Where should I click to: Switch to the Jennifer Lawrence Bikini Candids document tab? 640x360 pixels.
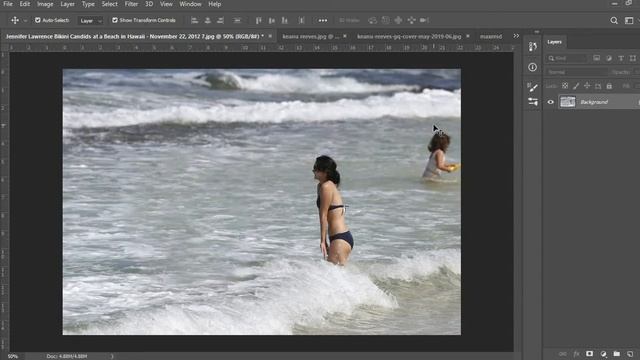click(x=134, y=36)
